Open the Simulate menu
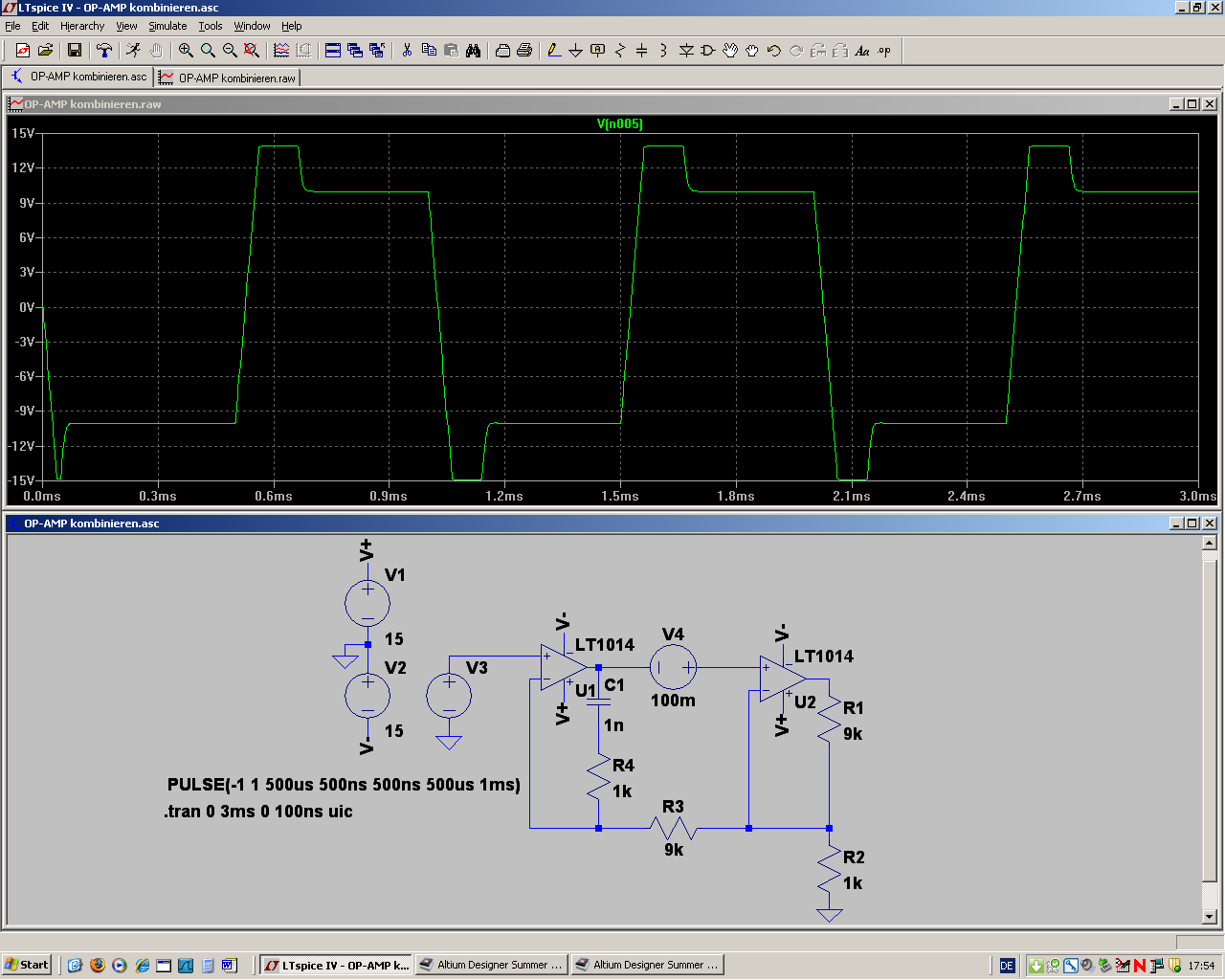 click(x=167, y=26)
